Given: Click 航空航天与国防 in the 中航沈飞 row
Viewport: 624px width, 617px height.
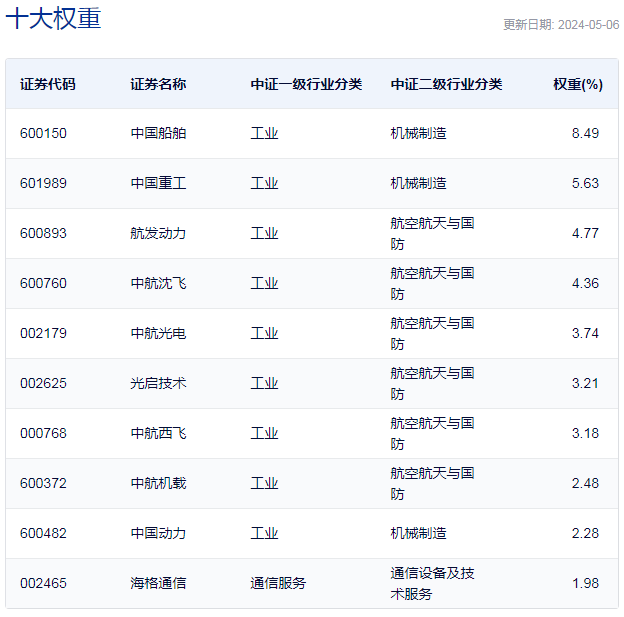Looking at the screenshot, I should coord(432,283).
